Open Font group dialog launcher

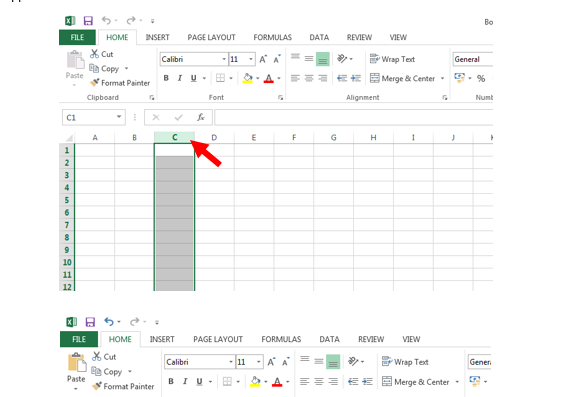(280, 98)
